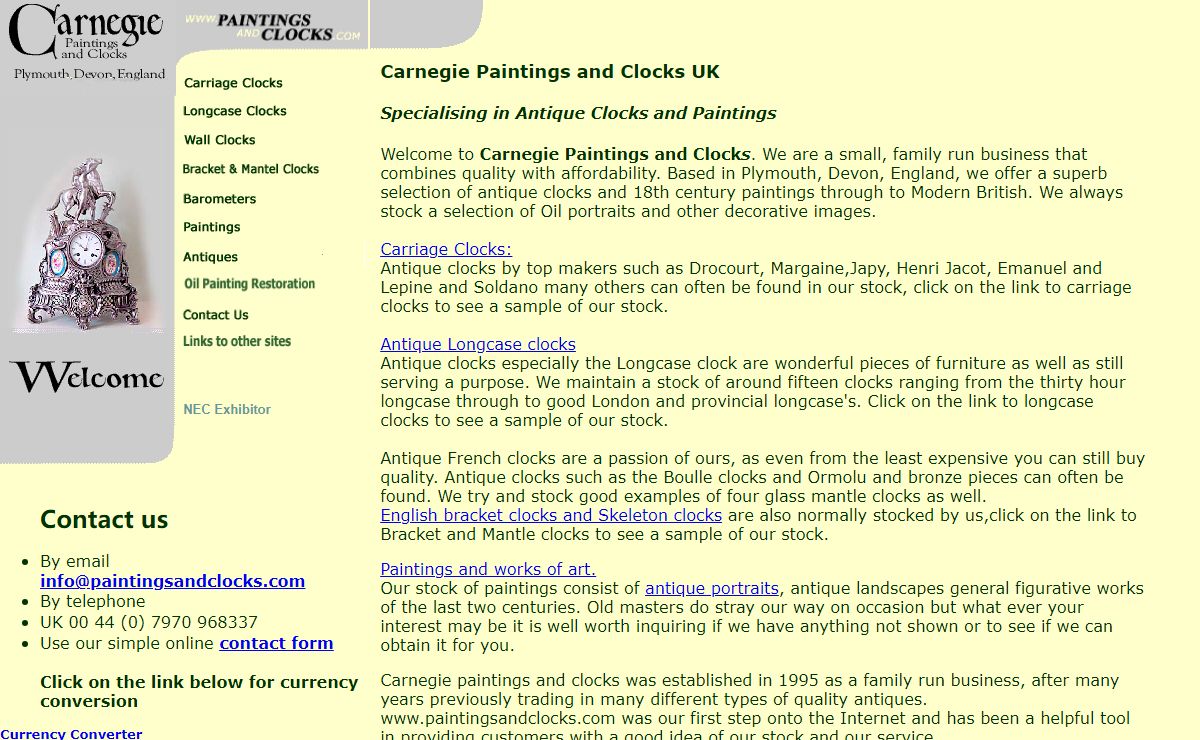Click the Carnegie Paintings and Clocks logo
The height and width of the screenshot is (740, 1200).
tap(87, 44)
